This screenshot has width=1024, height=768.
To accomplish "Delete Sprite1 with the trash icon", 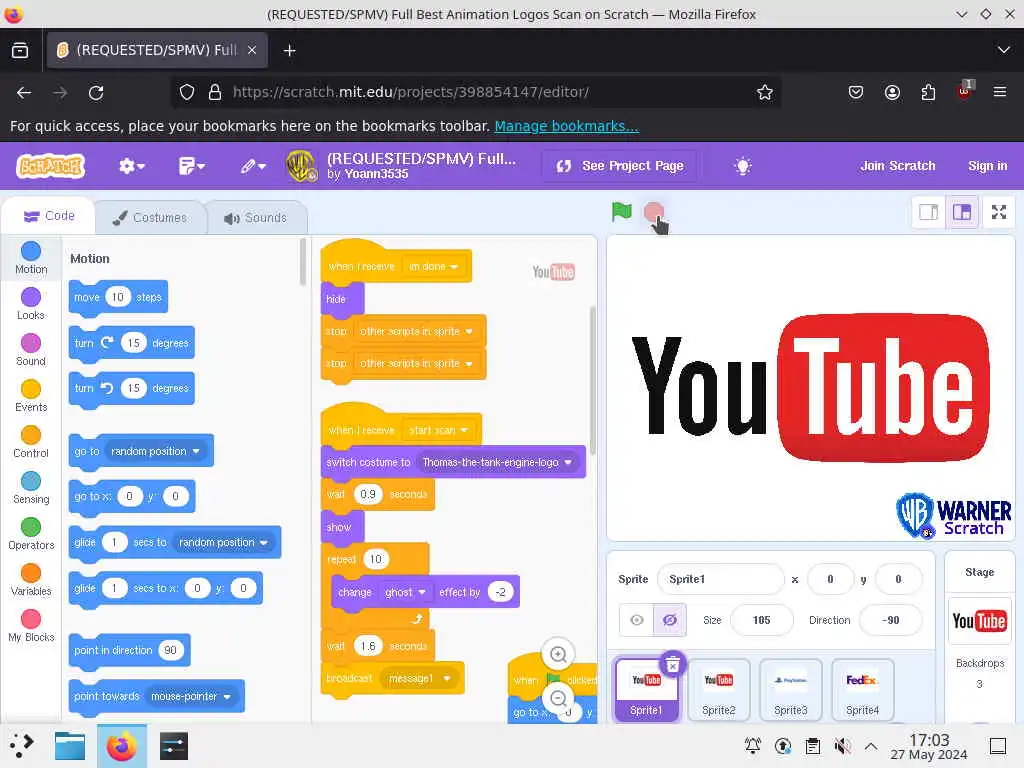I will [673, 664].
